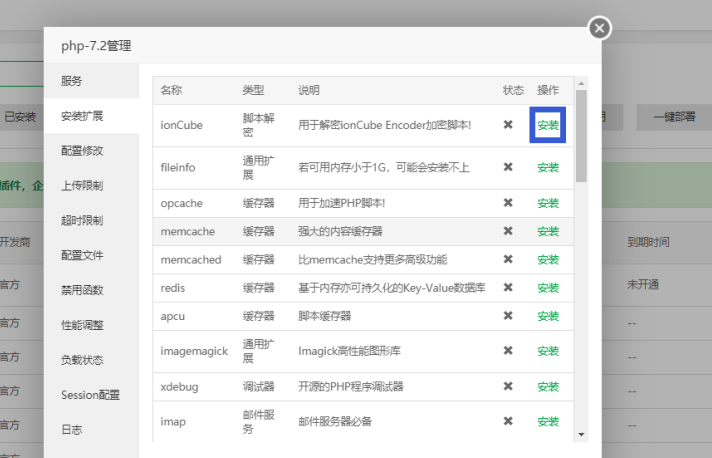The image size is (712, 458).
Task: Open Session配置 tab
Action: coord(89,395)
